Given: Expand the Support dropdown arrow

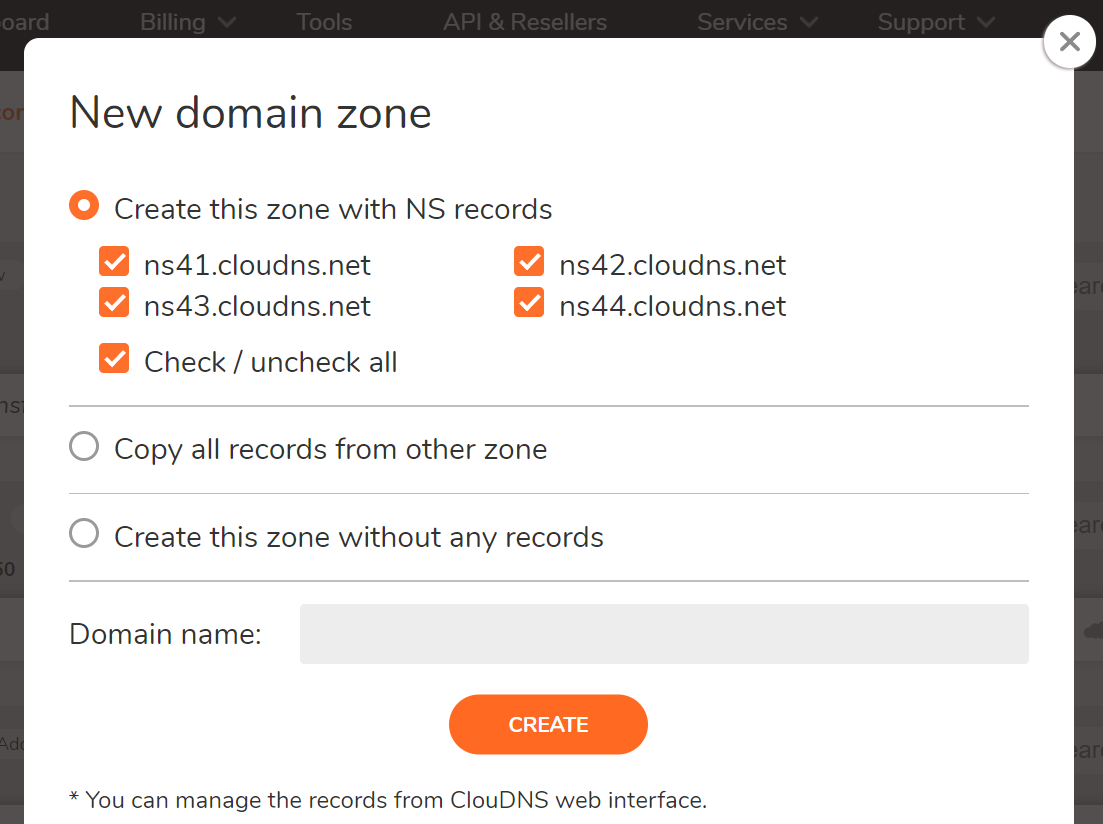Looking at the screenshot, I should [986, 23].
